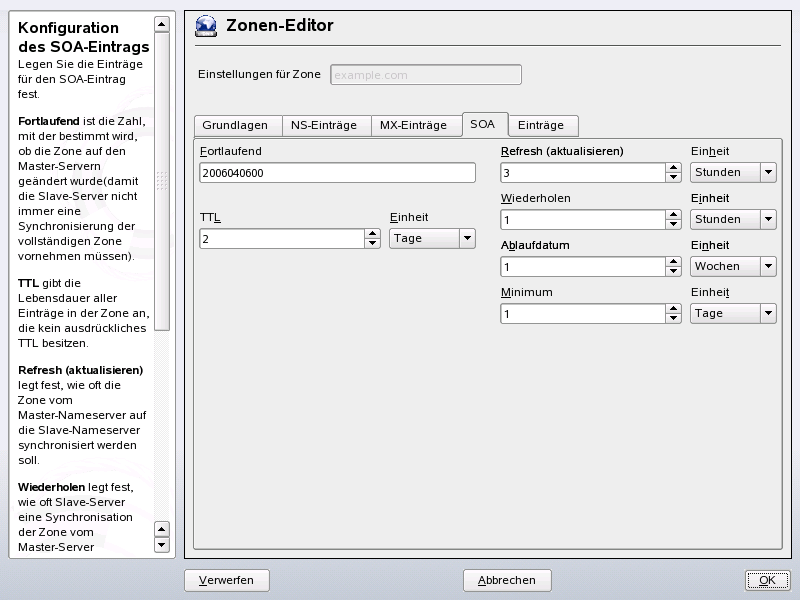Increase Wiederholen value with up stepper arrow
The height and width of the screenshot is (600, 800).
pyautogui.click(x=672, y=214)
